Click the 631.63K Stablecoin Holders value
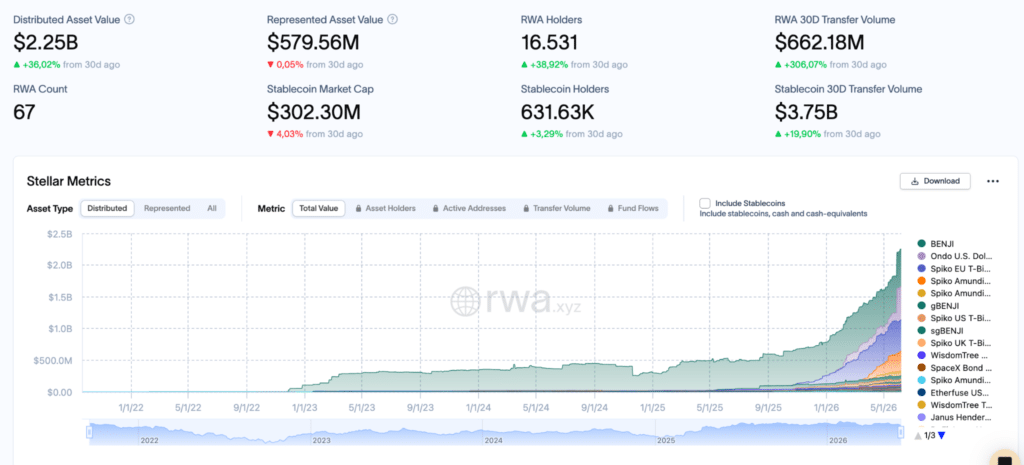 click(x=557, y=112)
